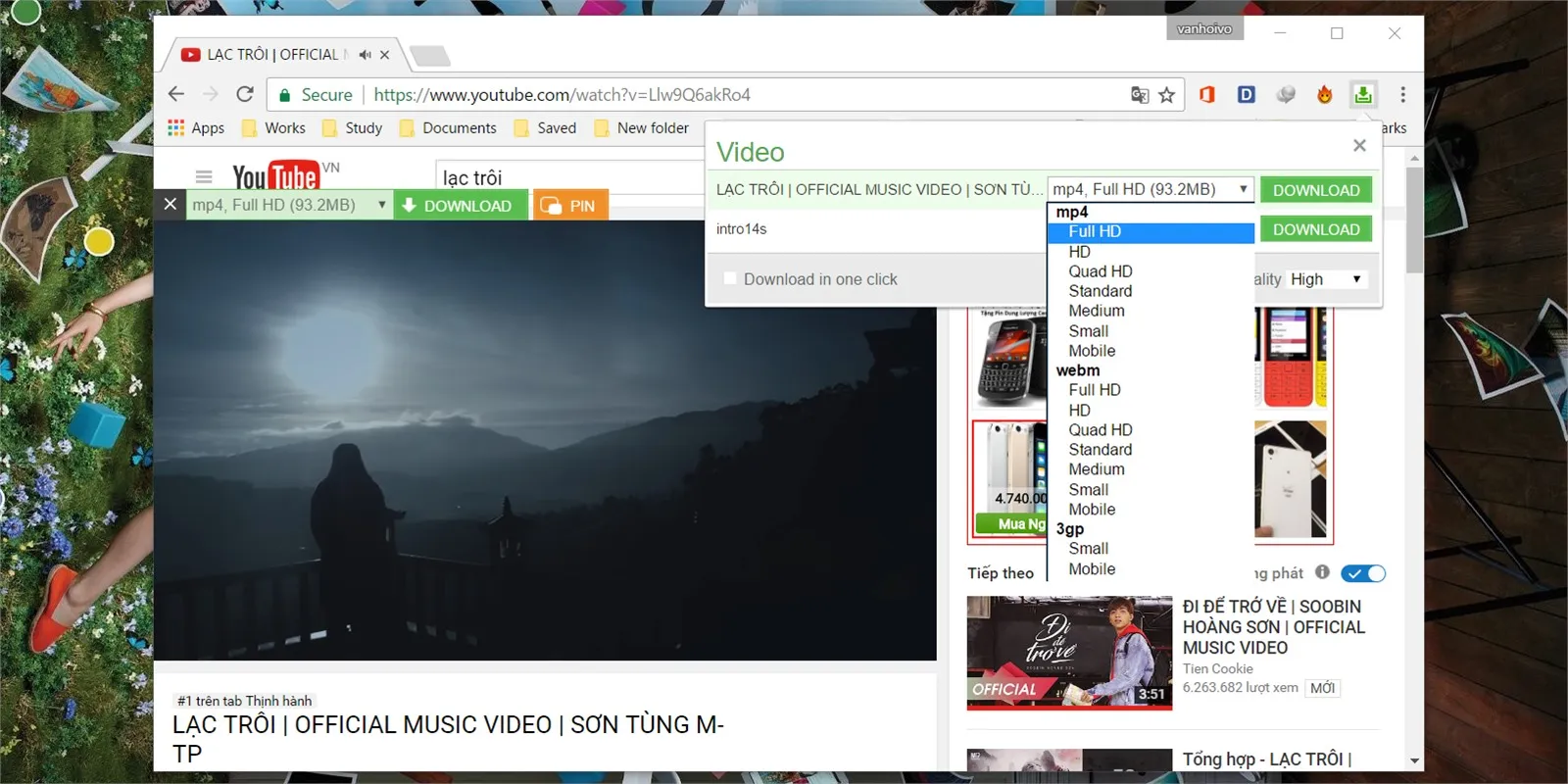This screenshot has height=784, width=1568.
Task: Bookmark this page with the star icon
Action: coord(1166,95)
